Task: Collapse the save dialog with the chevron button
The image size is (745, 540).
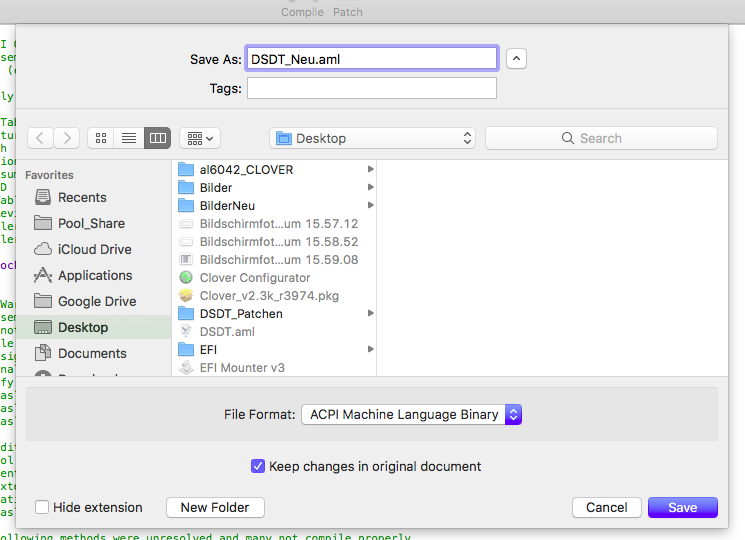Action: (516, 59)
